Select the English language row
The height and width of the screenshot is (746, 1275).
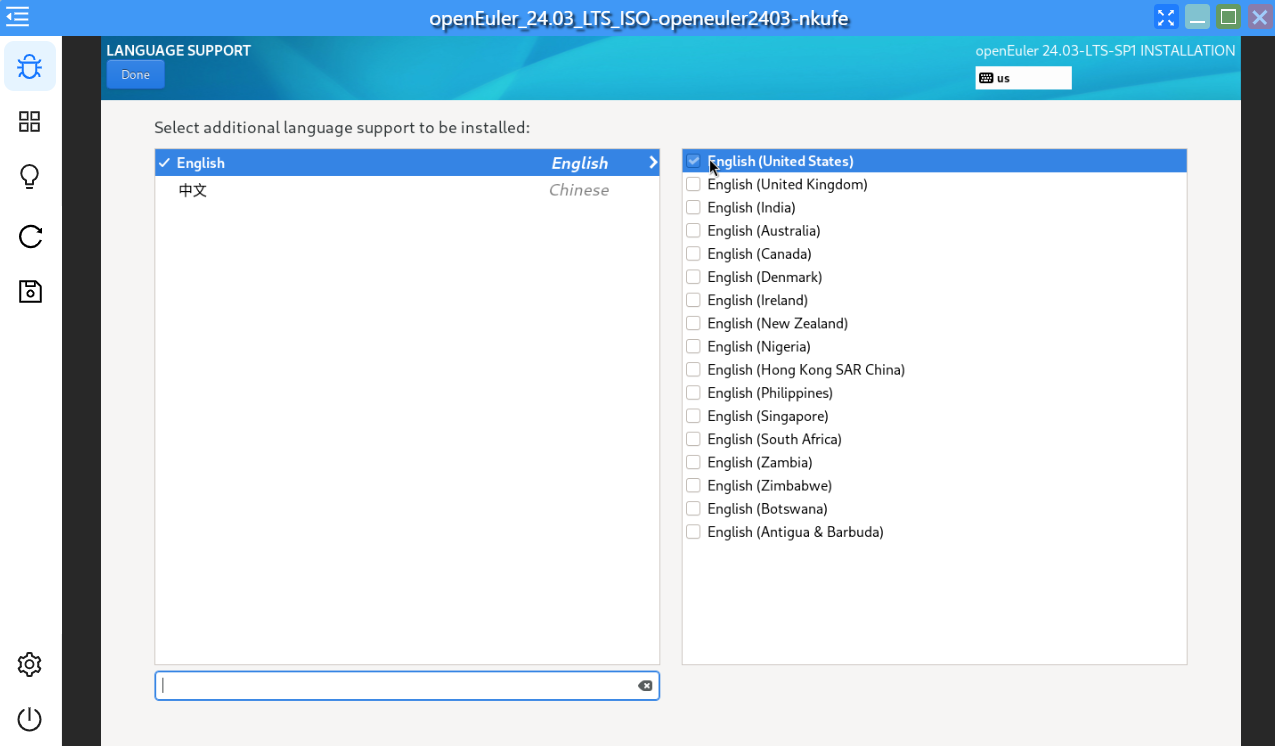point(407,163)
